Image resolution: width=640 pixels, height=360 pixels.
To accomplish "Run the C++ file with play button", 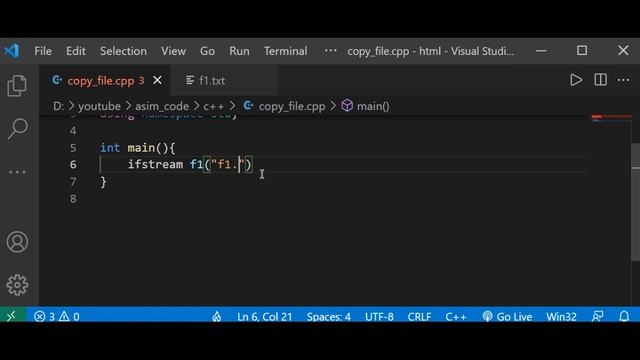I will [576, 80].
